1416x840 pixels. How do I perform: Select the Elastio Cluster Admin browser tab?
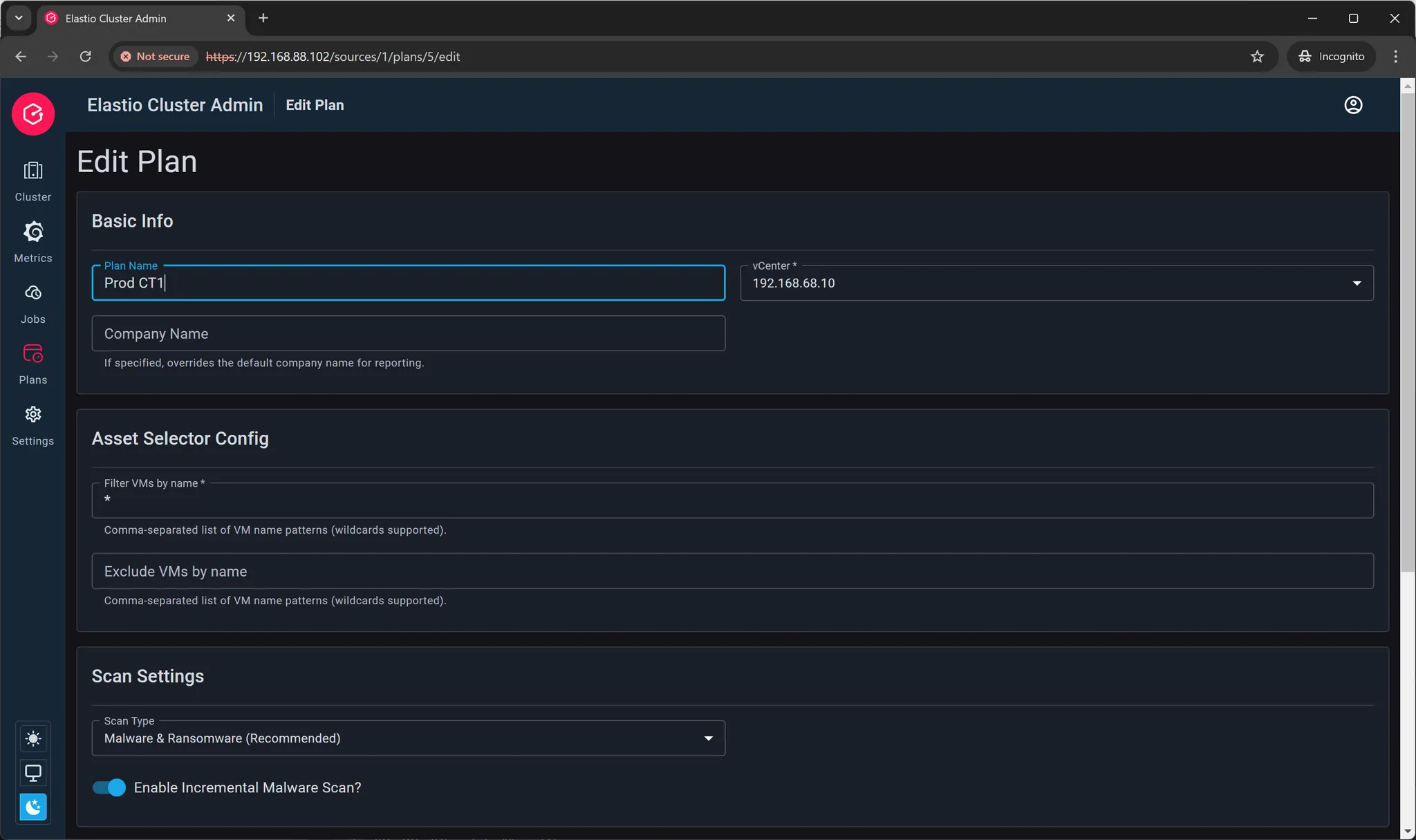[141, 19]
